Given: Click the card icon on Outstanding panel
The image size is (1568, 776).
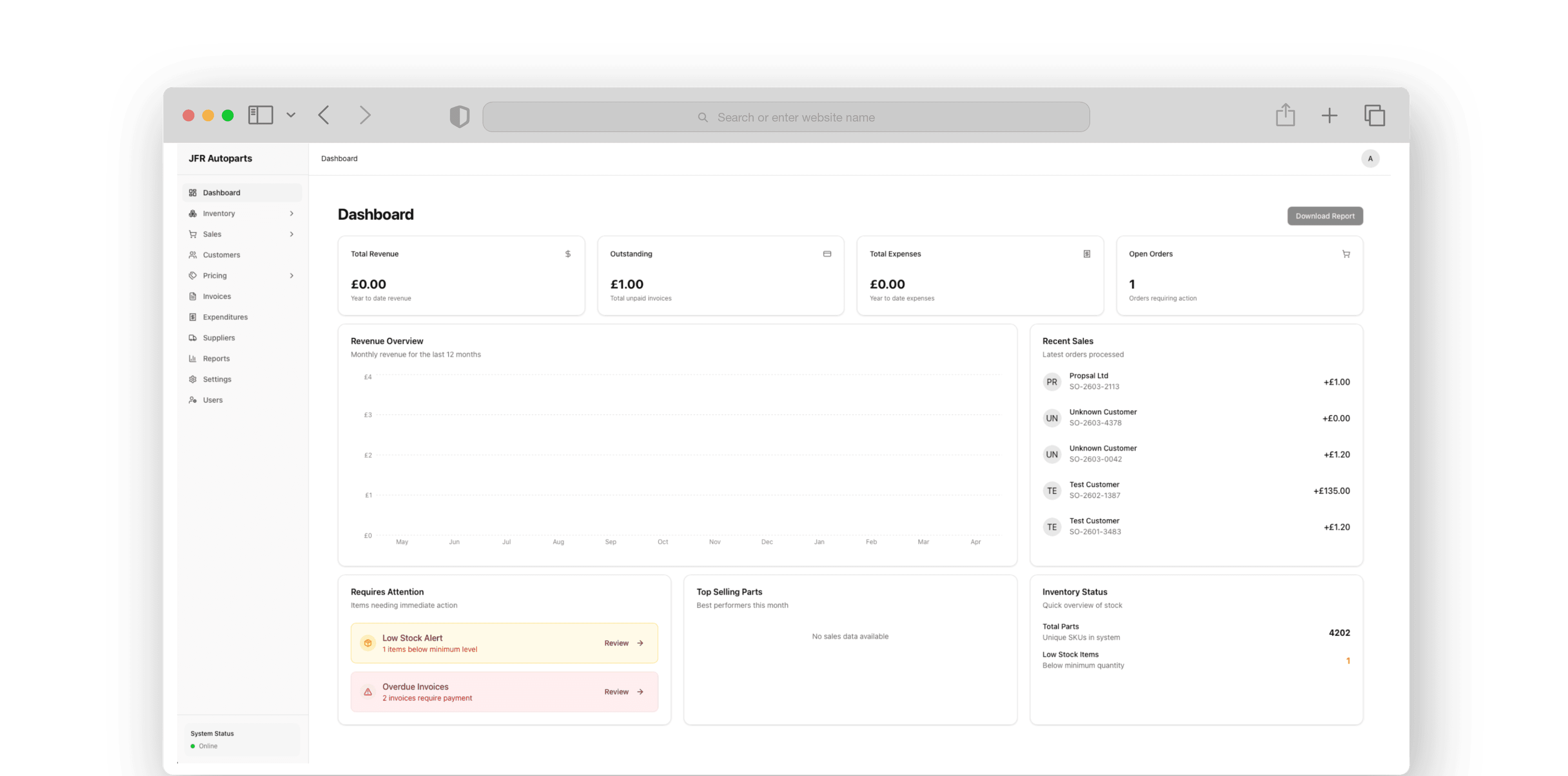Looking at the screenshot, I should (826, 254).
